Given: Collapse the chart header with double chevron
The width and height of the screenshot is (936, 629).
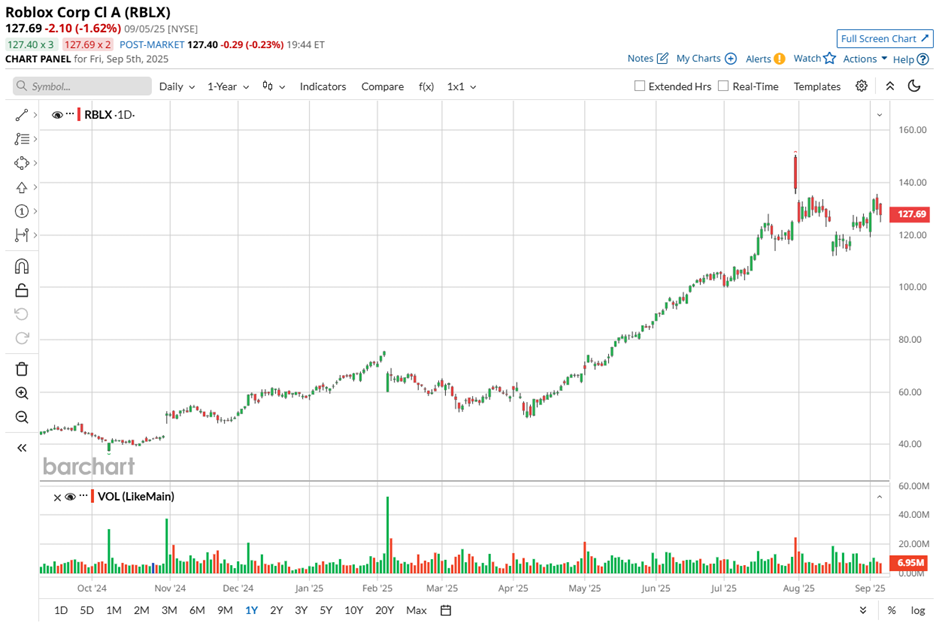Looking at the screenshot, I should [x=889, y=86].
